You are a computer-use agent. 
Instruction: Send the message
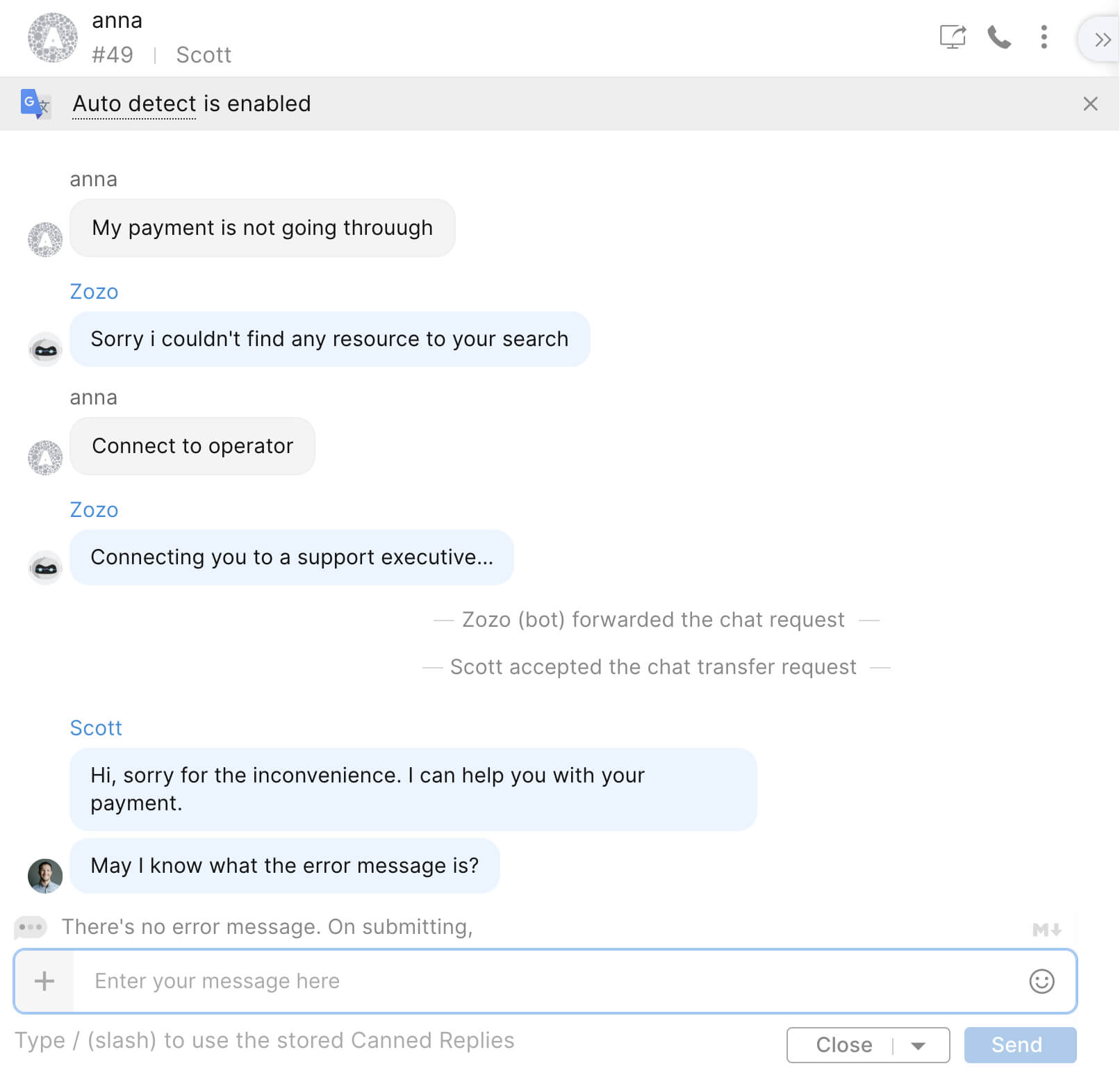1020,1045
